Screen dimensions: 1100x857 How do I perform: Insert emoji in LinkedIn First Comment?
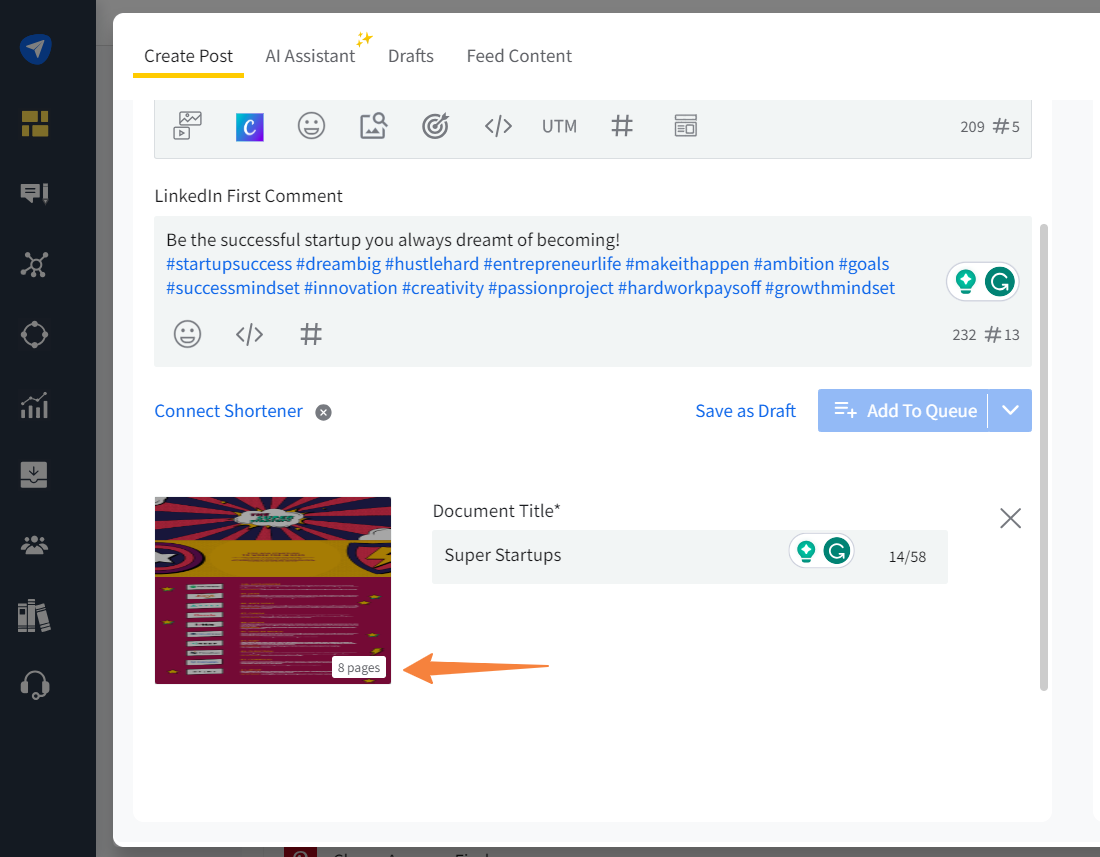pyautogui.click(x=187, y=334)
